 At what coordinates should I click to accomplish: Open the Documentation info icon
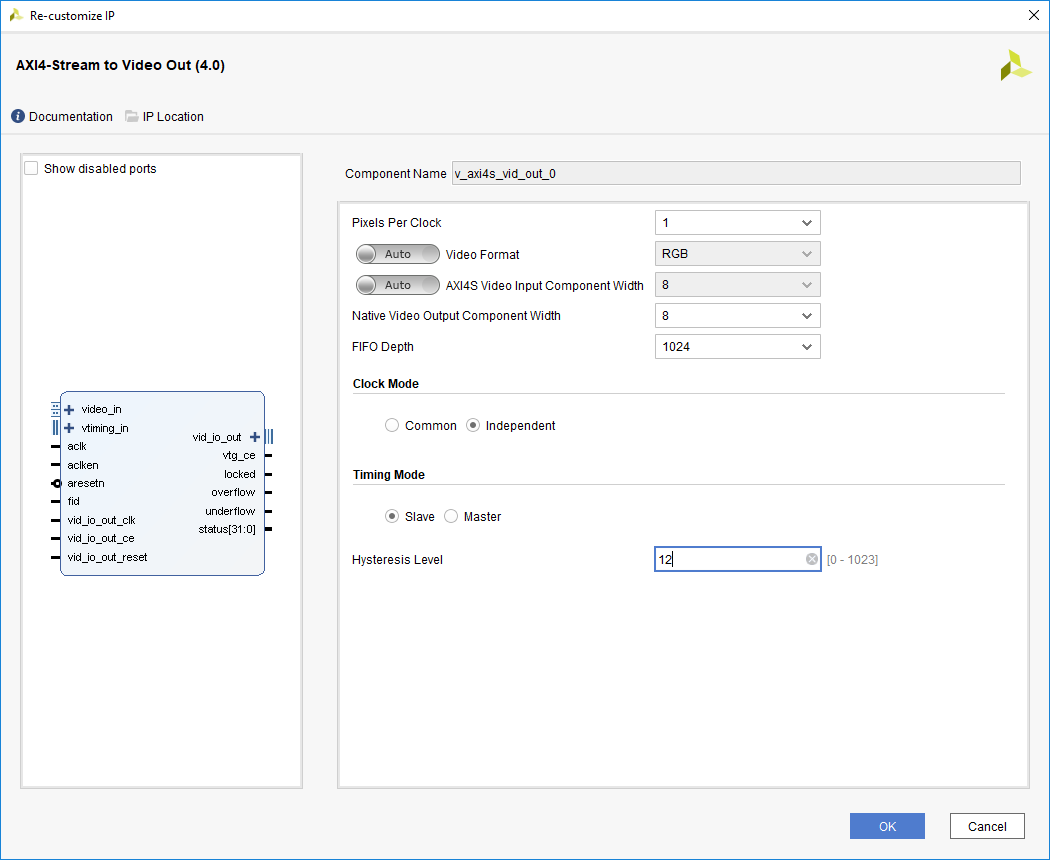[18, 117]
